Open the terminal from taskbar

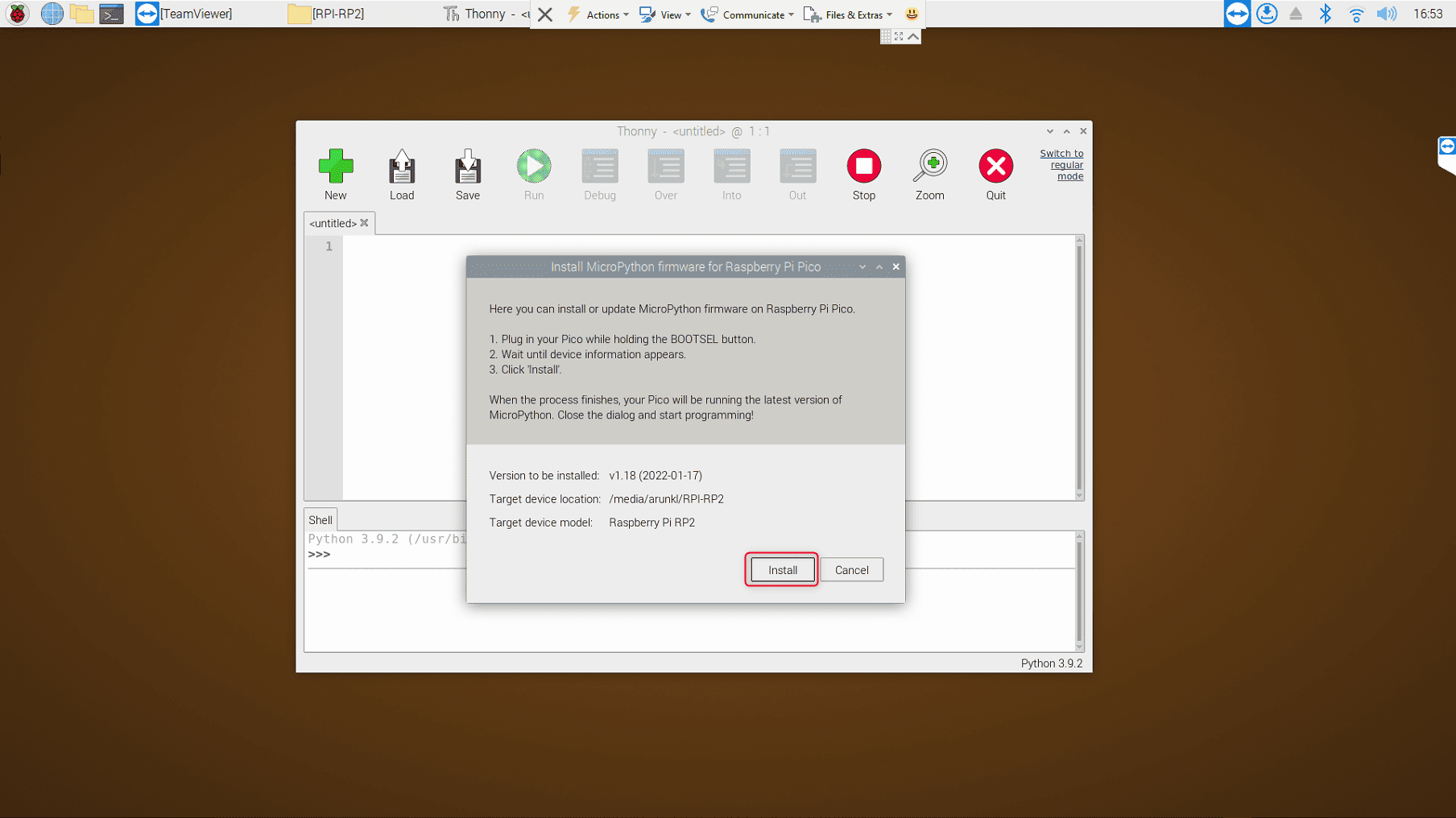111,14
